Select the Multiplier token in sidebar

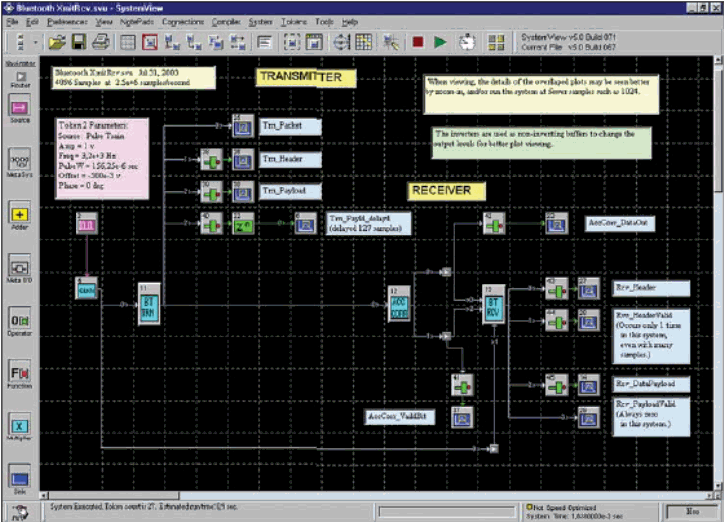20,426
